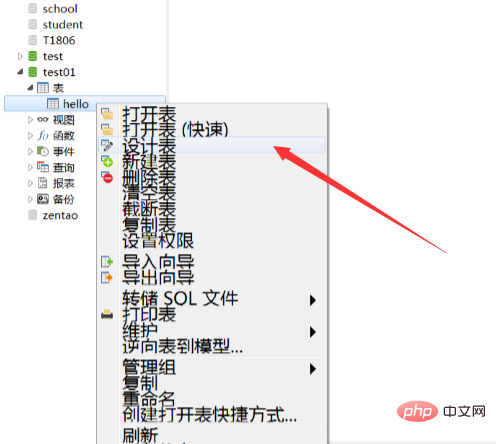Click the zentao database icon
Image resolution: width=496 pixels, height=444 pixels.
click(32, 215)
